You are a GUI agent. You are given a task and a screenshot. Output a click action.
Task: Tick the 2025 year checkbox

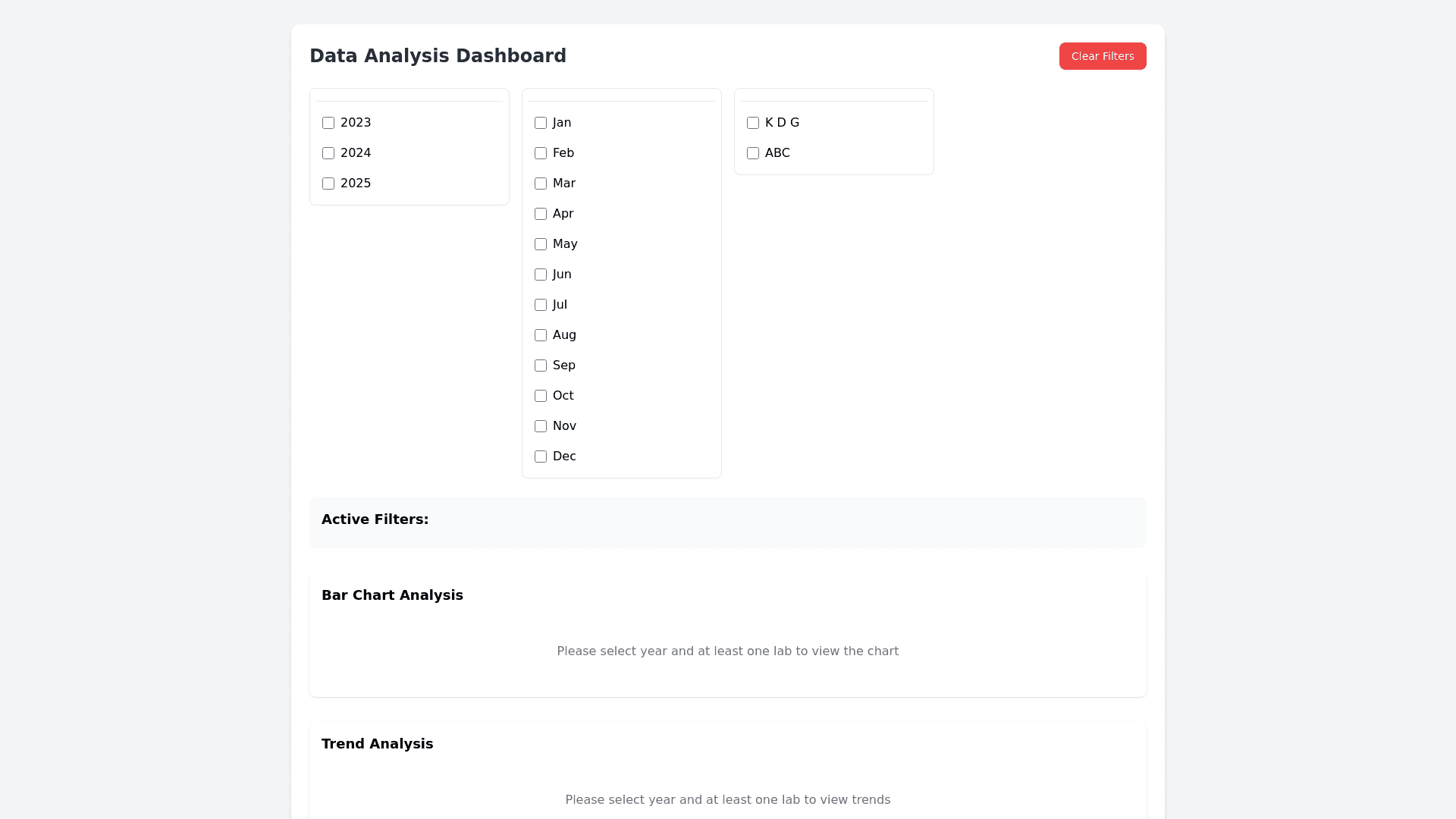pyautogui.click(x=328, y=184)
